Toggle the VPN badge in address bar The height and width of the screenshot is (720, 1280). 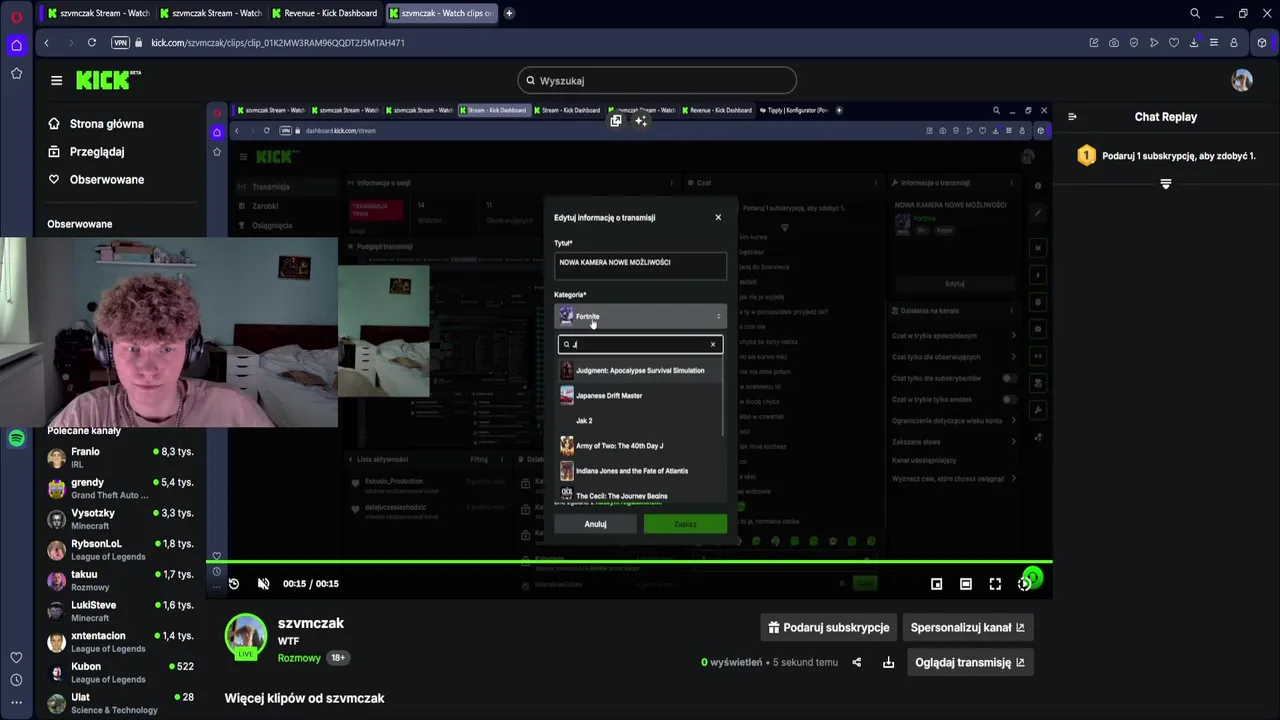coord(120,43)
